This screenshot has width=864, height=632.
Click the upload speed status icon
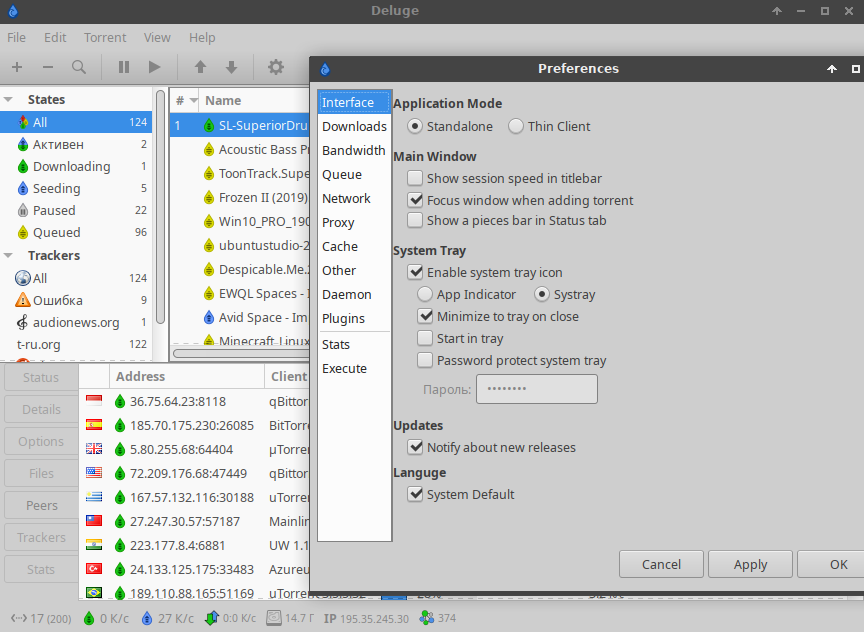pyautogui.click(x=147, y=618)
